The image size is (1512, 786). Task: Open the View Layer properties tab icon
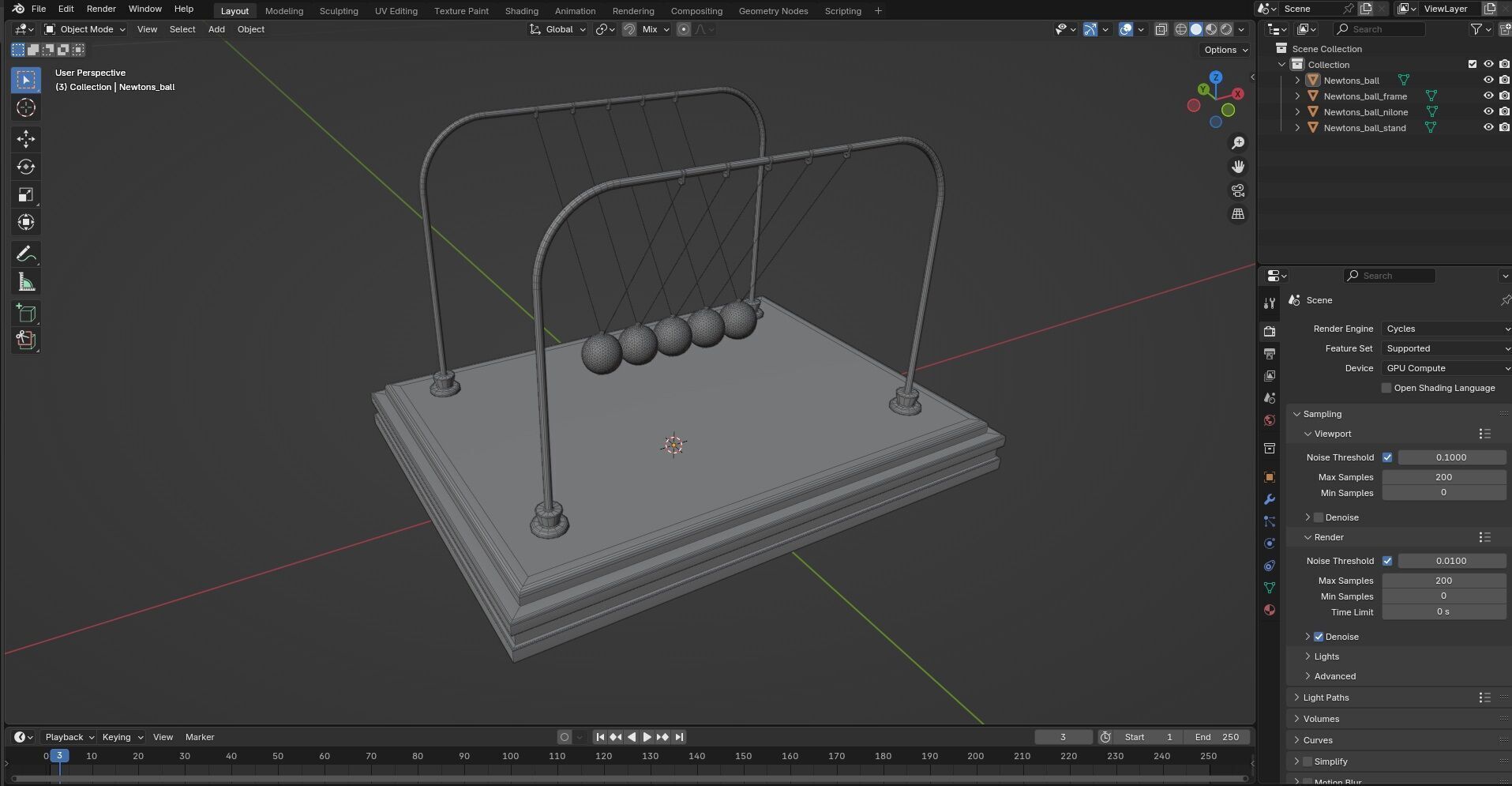click(1270, 375)
